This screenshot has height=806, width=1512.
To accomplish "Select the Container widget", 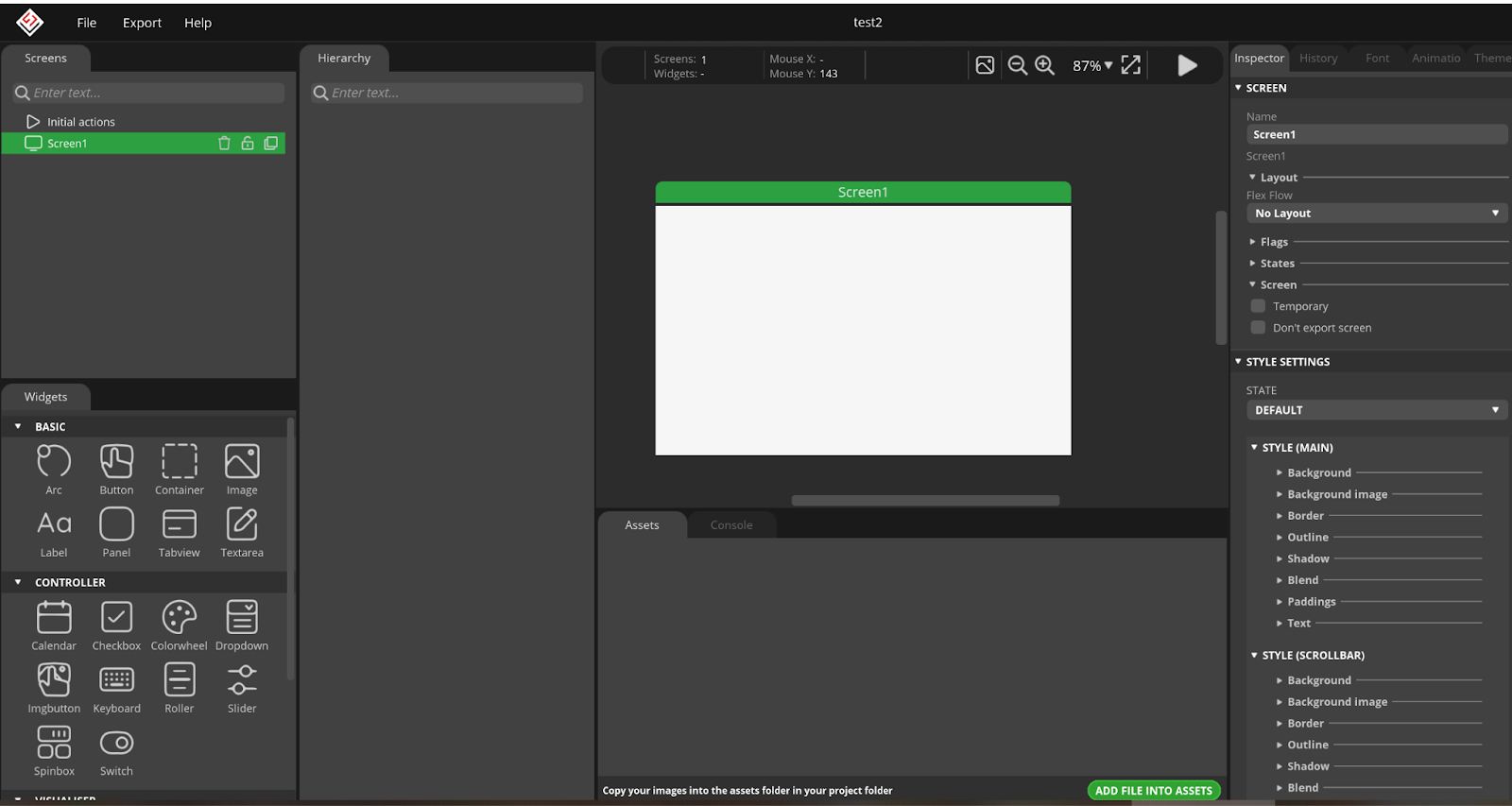I will coord(180,470).
